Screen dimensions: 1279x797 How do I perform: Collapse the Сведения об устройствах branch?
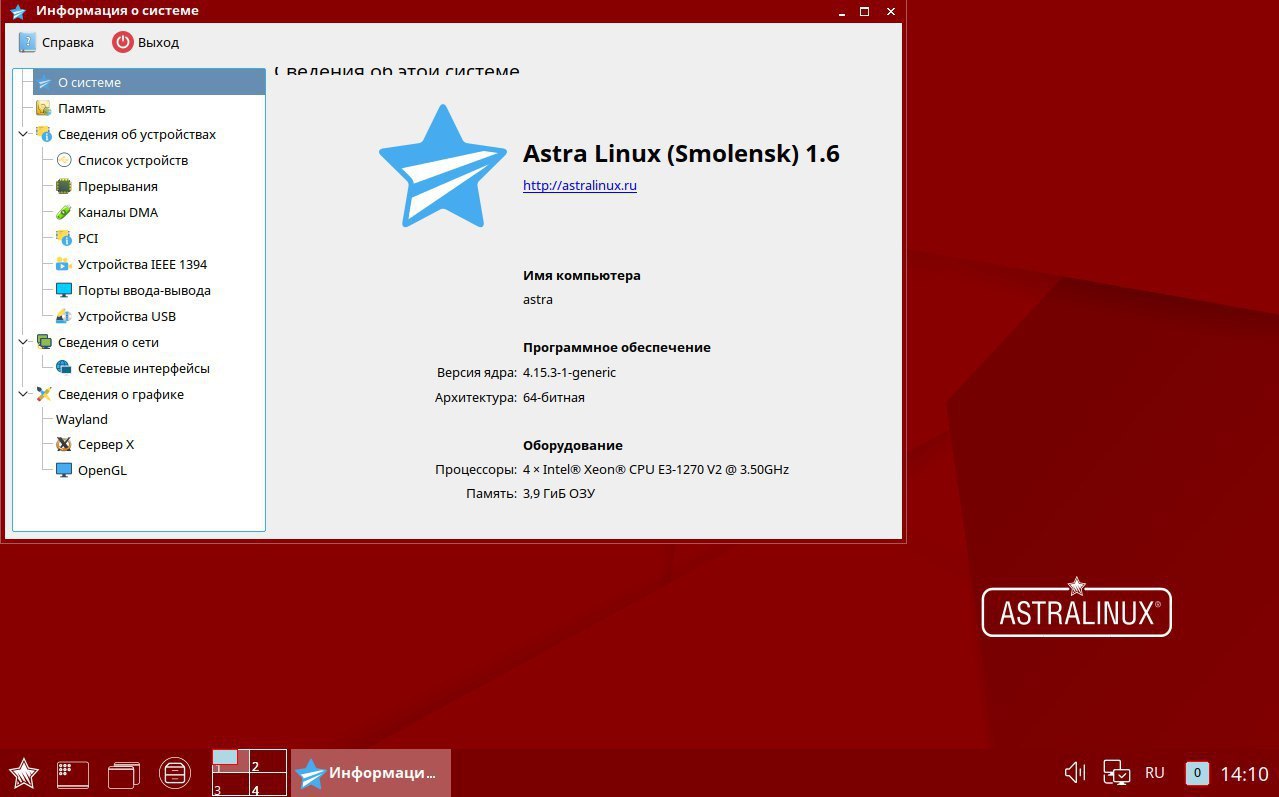23,135
